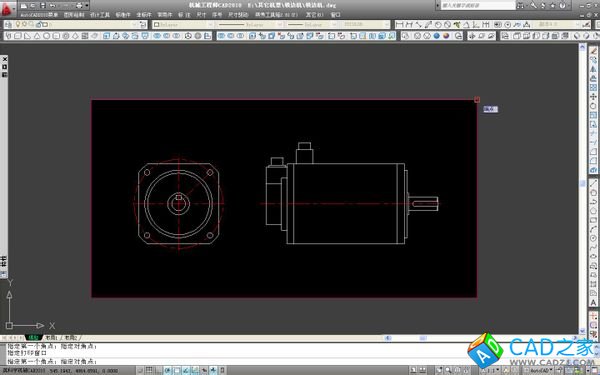Click the print icon in quick access bar
The height and width of the screenshot is (375, 600).
(79, 6)
